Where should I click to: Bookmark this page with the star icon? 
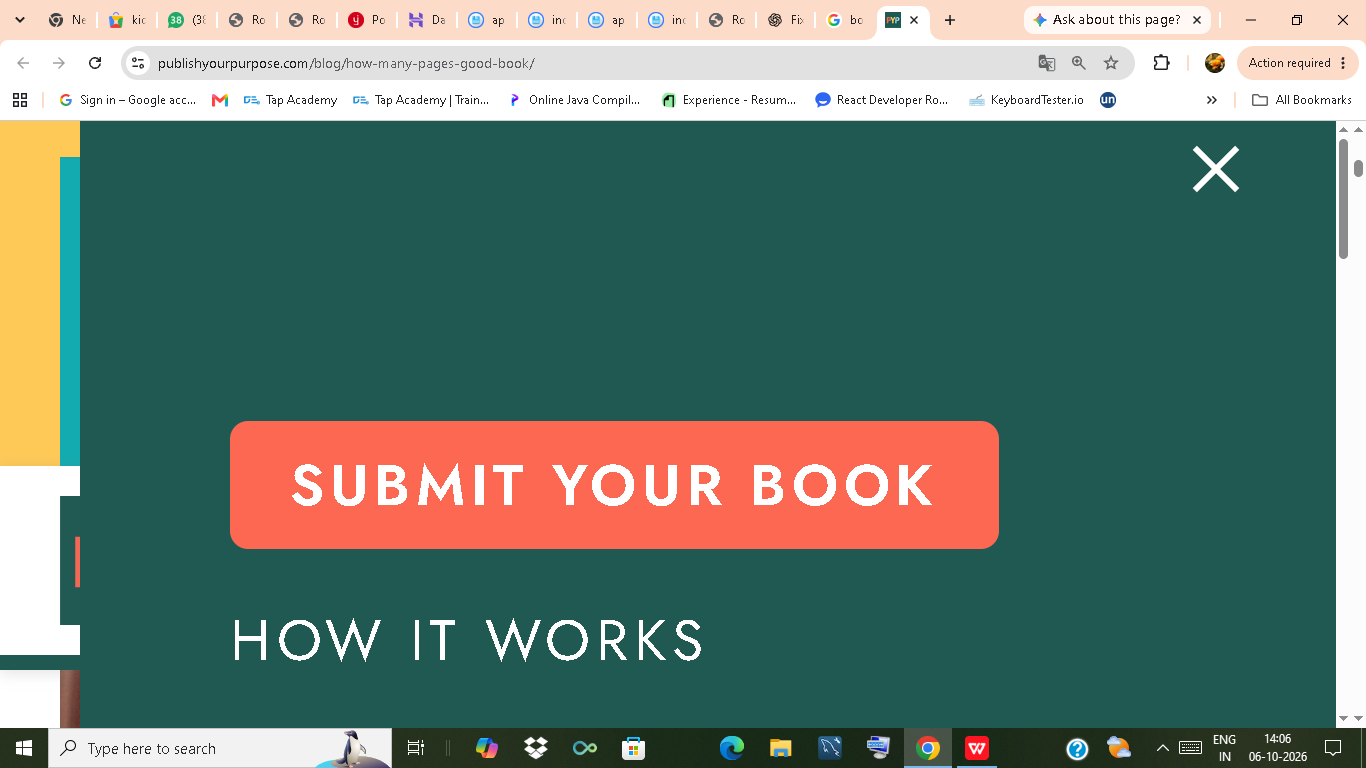pos(1111,63)
